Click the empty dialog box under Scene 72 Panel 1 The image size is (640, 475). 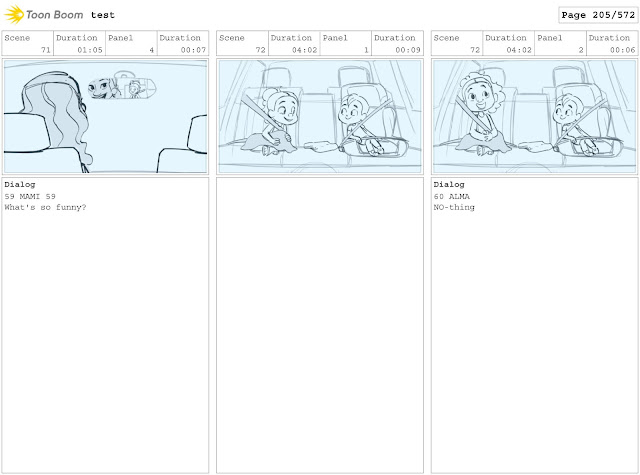coord(320,325)
